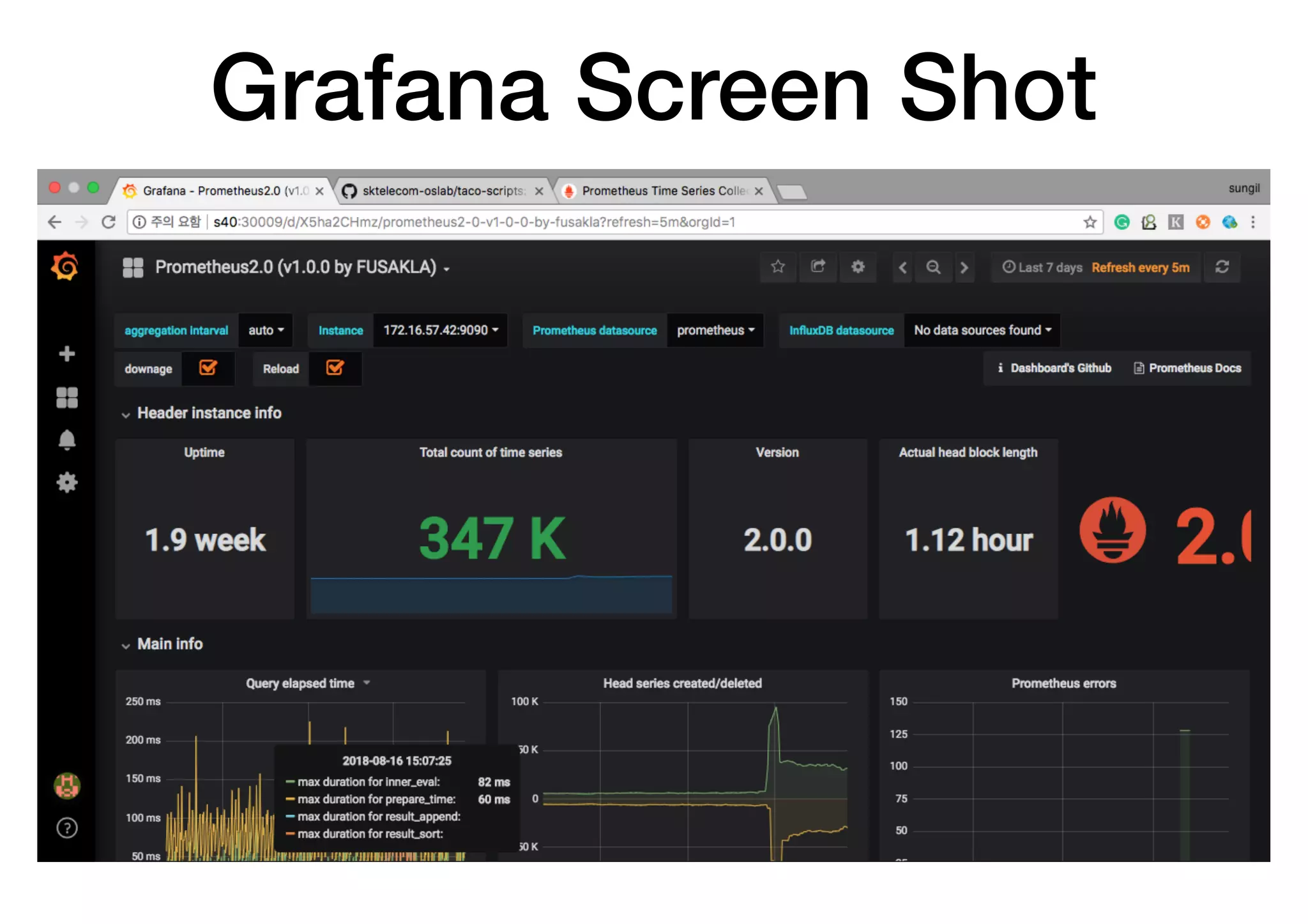Star this dashboard as favorite
Viewport: 1308px width, 924px height.
777,267
